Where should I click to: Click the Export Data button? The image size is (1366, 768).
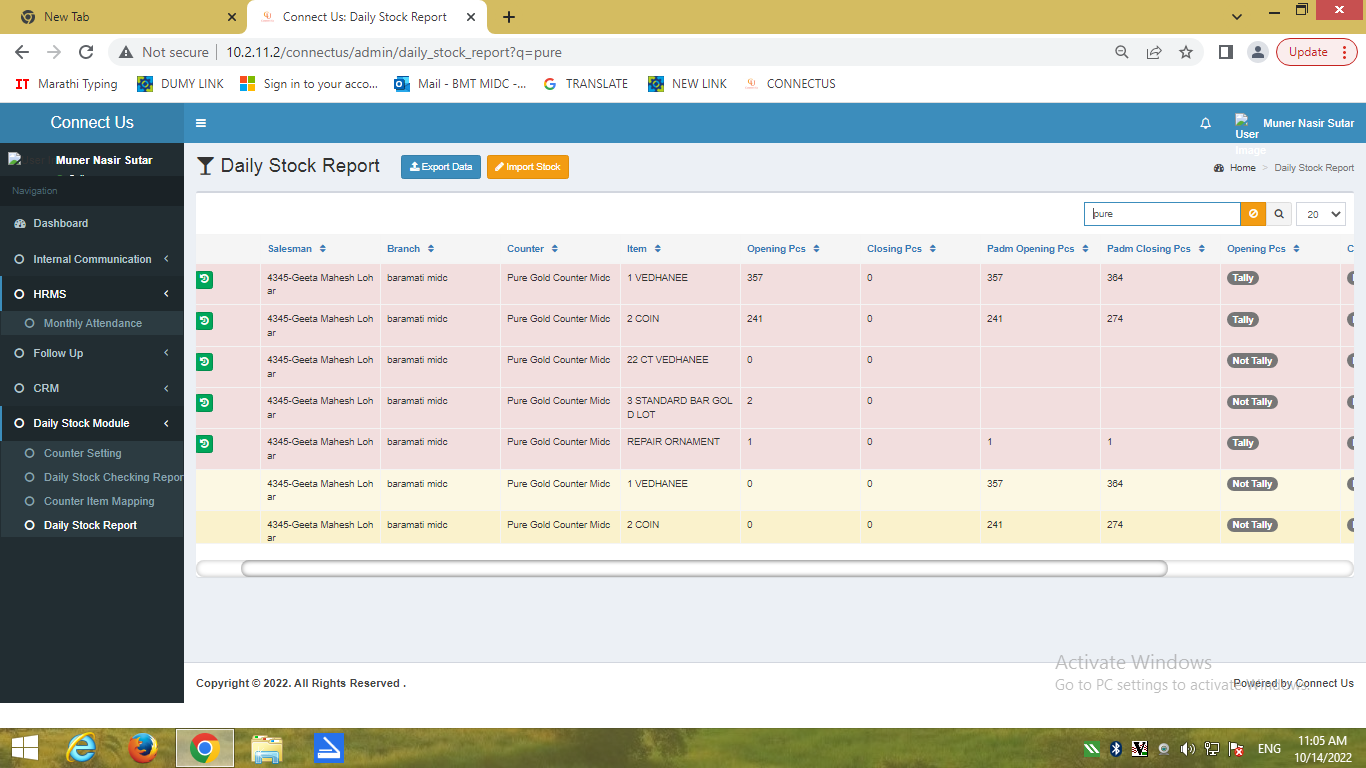pyautogui.click(x=441, y=167)
